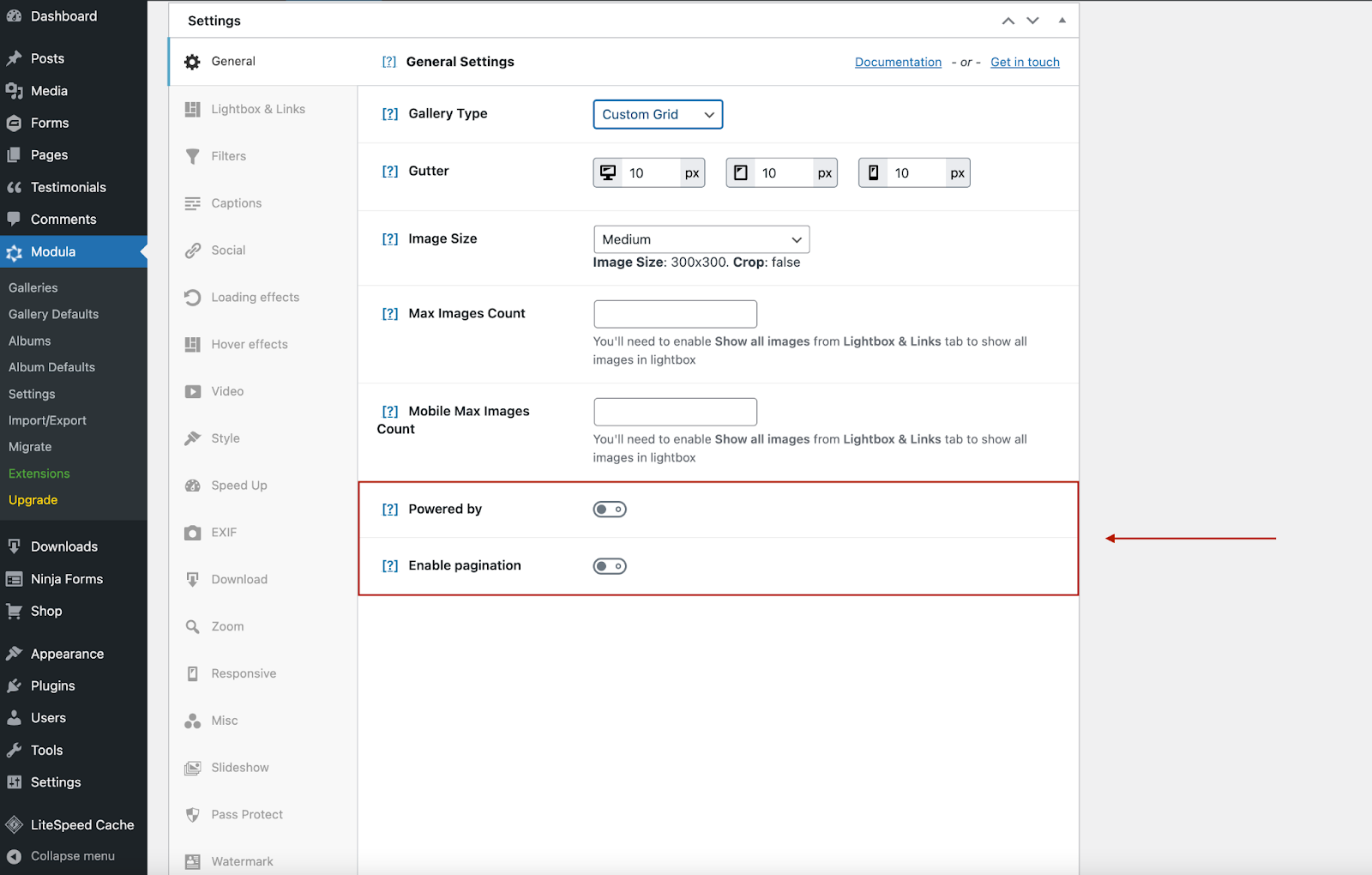Click the Tools wrench icon
The image size is (1372, 875).
[x=14, y=751]
